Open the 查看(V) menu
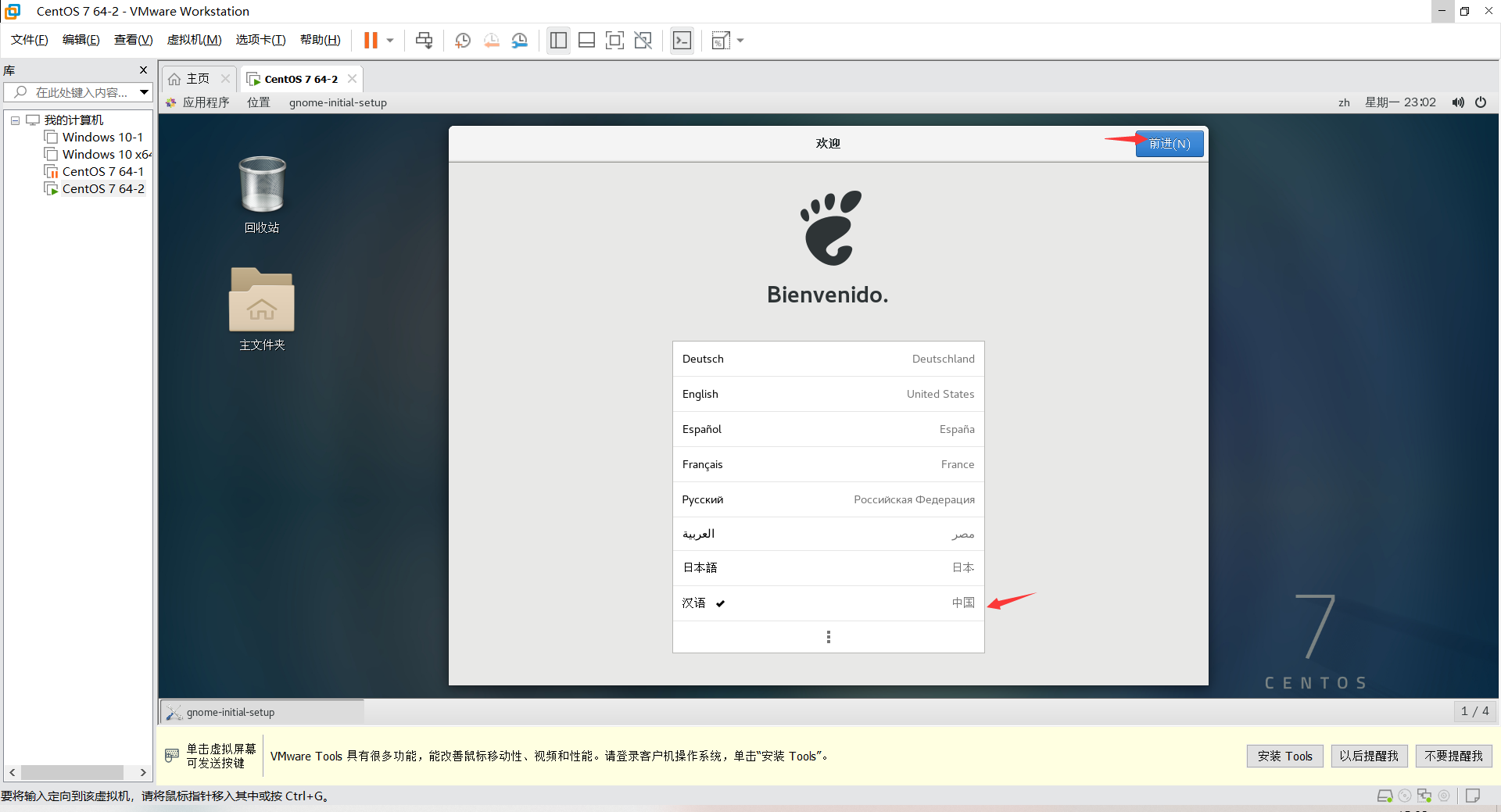The image size is (1501, 812). [133, 40]
